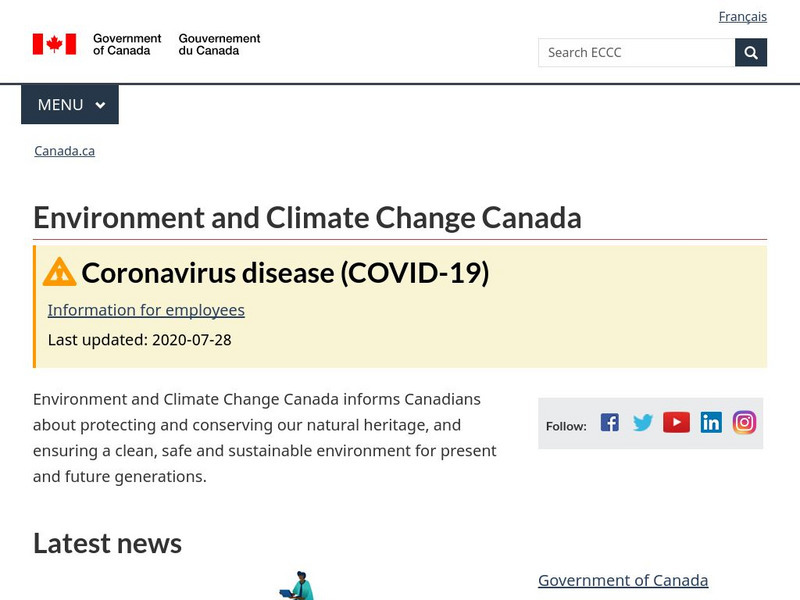Open the Twitter bird icon
Image resolution: width=800 pixels, height=600 pixels.
[x=643, y=423]
